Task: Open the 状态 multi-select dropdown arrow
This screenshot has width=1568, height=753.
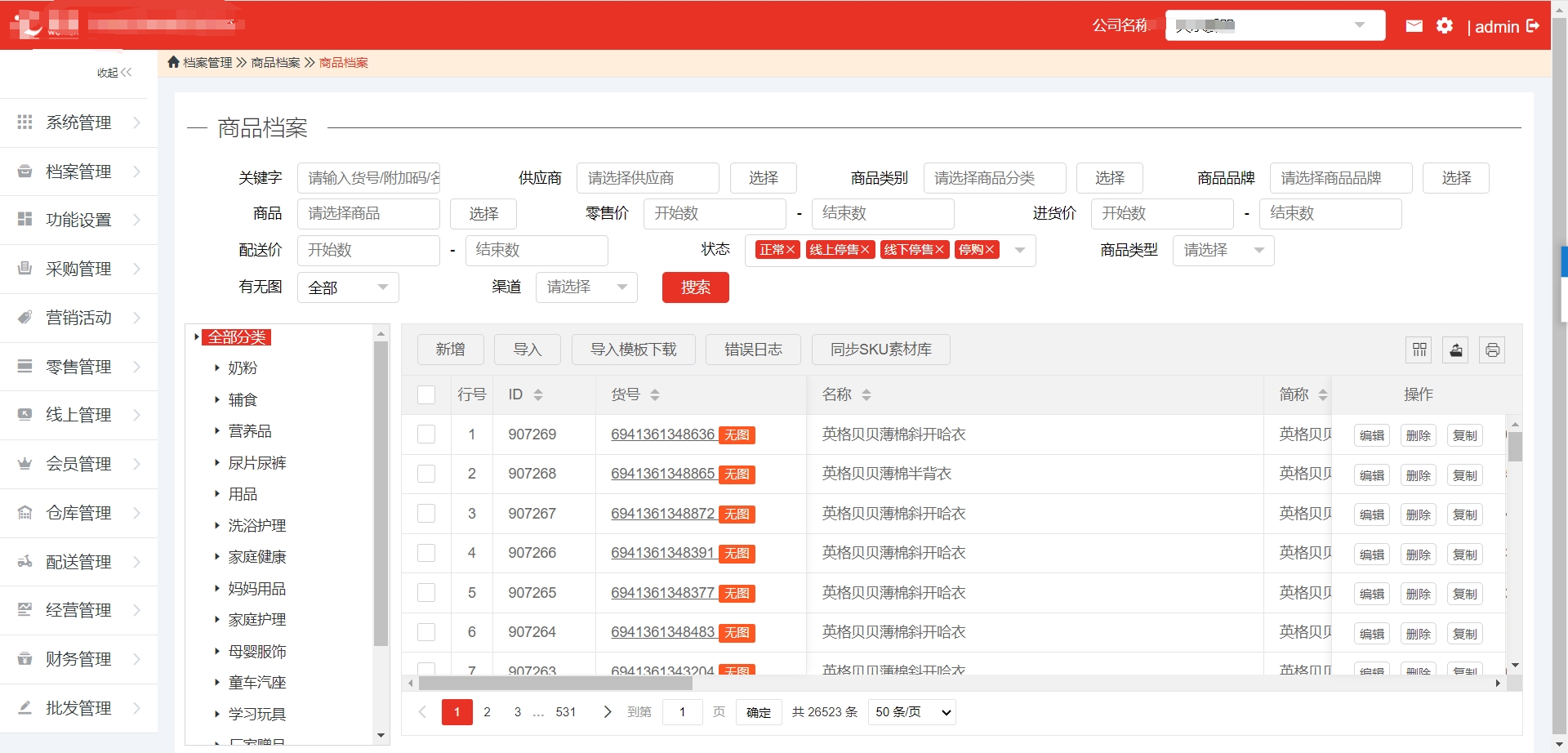Action: (1020, 250)
